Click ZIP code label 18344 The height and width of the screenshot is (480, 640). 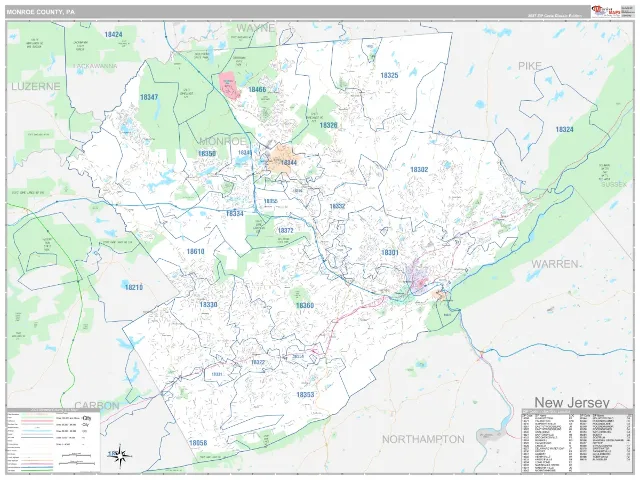pos(288,162)
